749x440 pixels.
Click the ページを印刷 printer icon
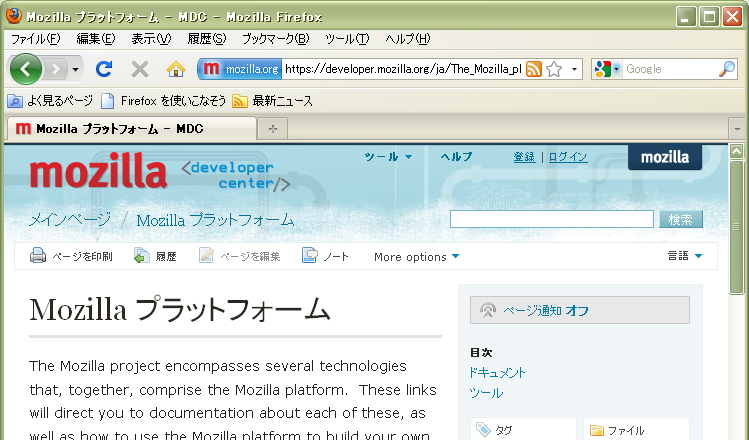(38, 256)
